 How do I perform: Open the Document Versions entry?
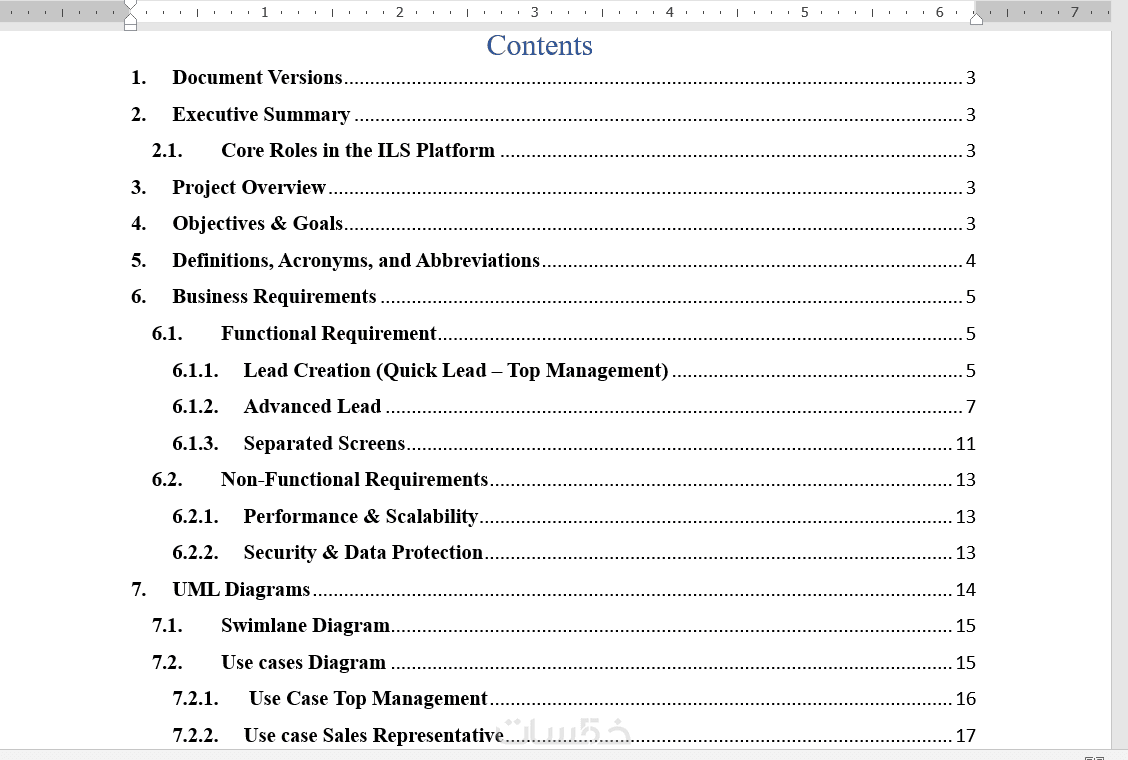(x=552, y=78)
